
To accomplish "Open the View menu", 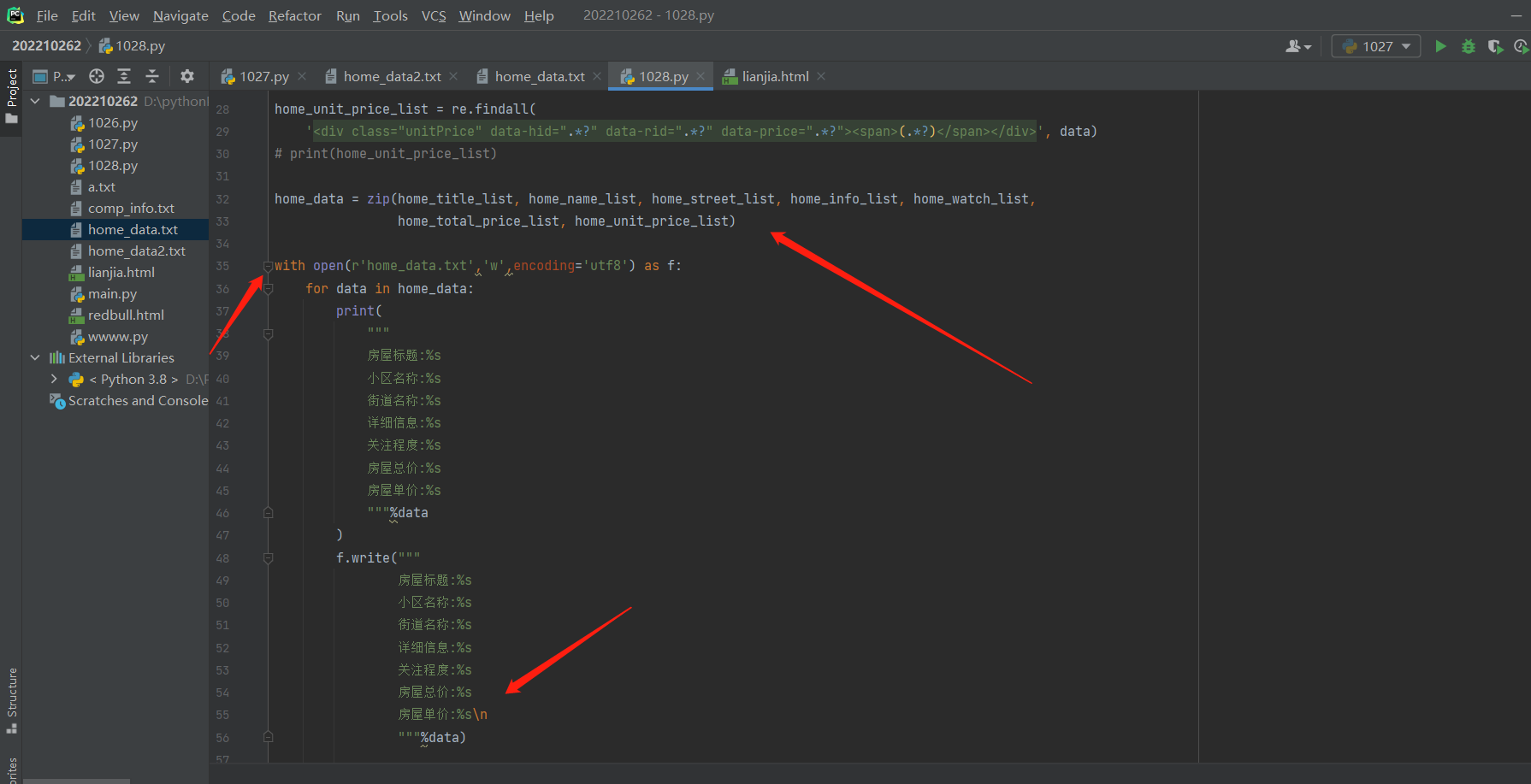I will click(x=124, y=15).
